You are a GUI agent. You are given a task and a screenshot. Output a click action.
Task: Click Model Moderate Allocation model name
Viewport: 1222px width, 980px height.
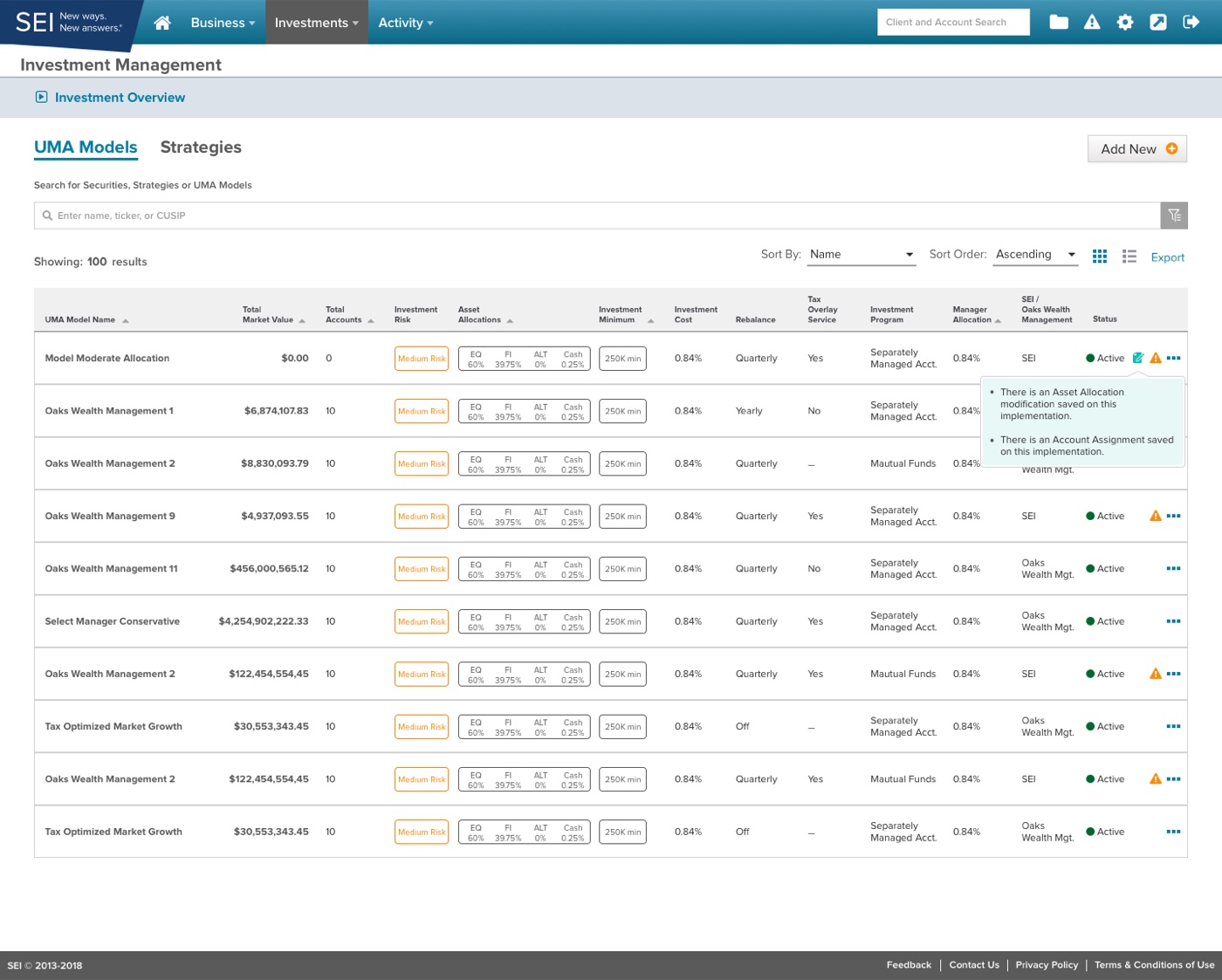[x=107, y=359]
